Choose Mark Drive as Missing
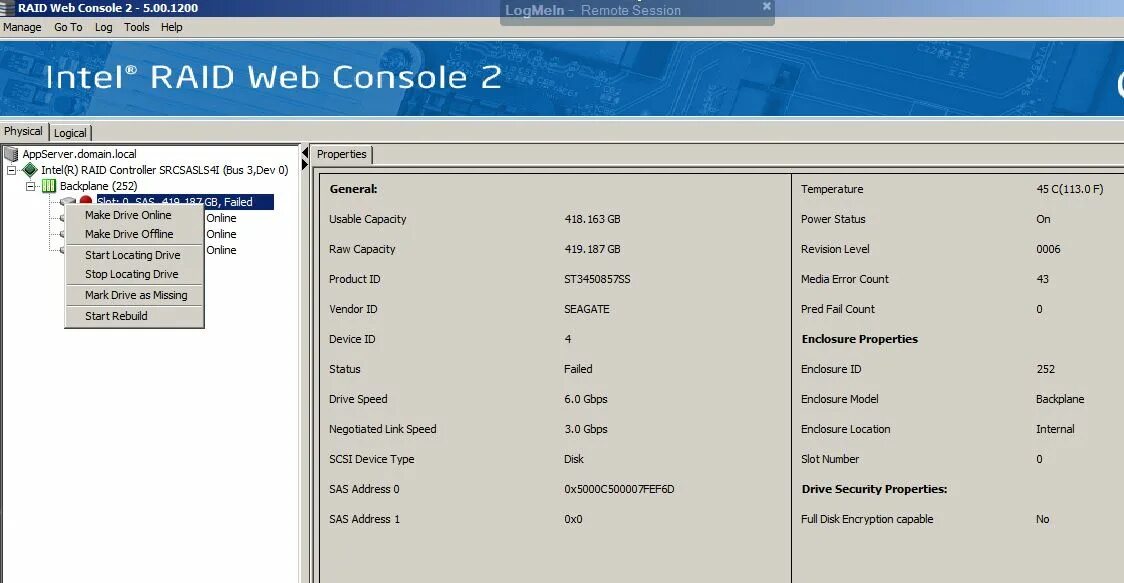The height and width of the screenshot is (583, 1124). 134,295
